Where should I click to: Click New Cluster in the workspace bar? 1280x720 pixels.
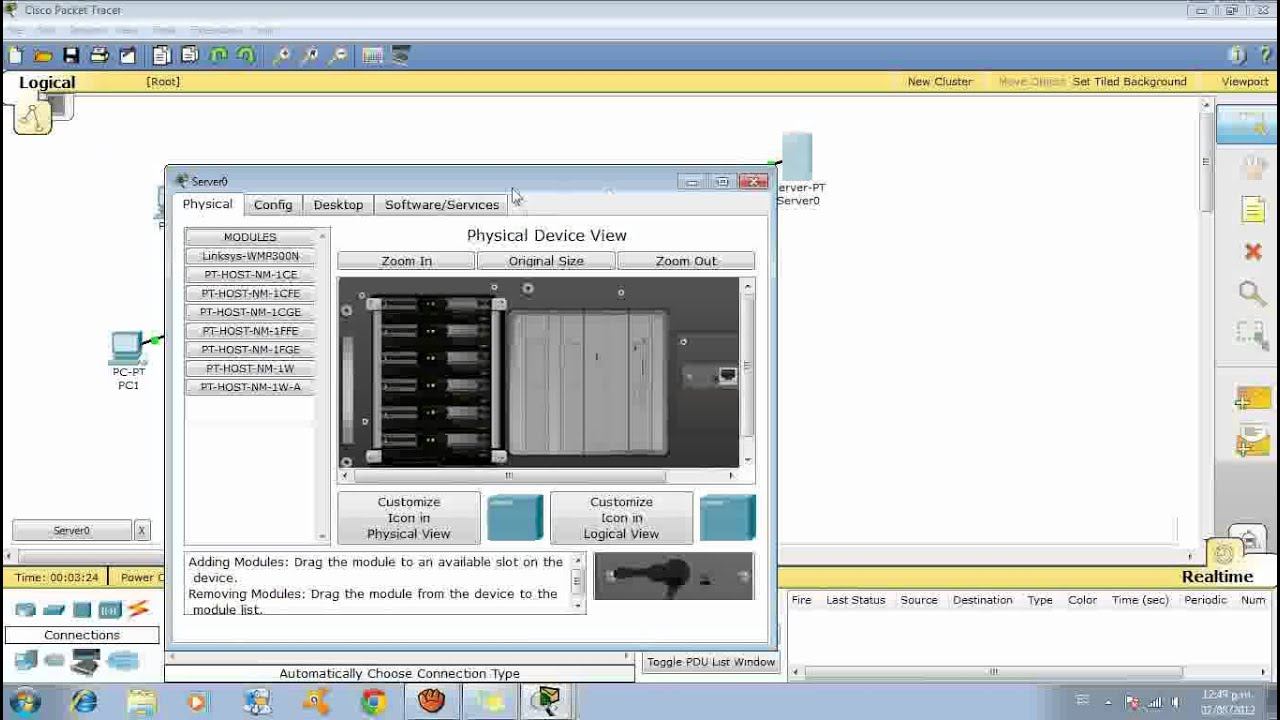tap(940, 82)
